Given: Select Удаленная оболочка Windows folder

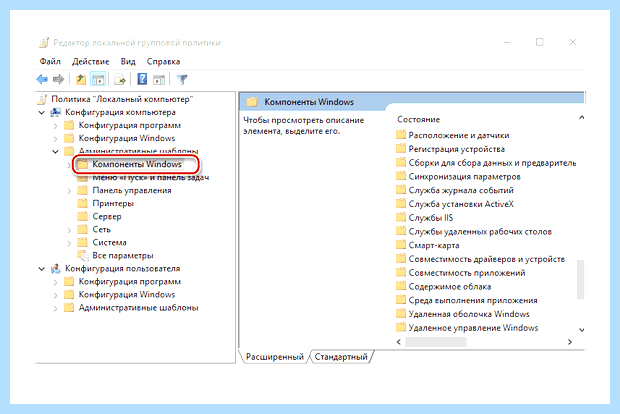Looking at the screenshot, I should tap(469, 314).
